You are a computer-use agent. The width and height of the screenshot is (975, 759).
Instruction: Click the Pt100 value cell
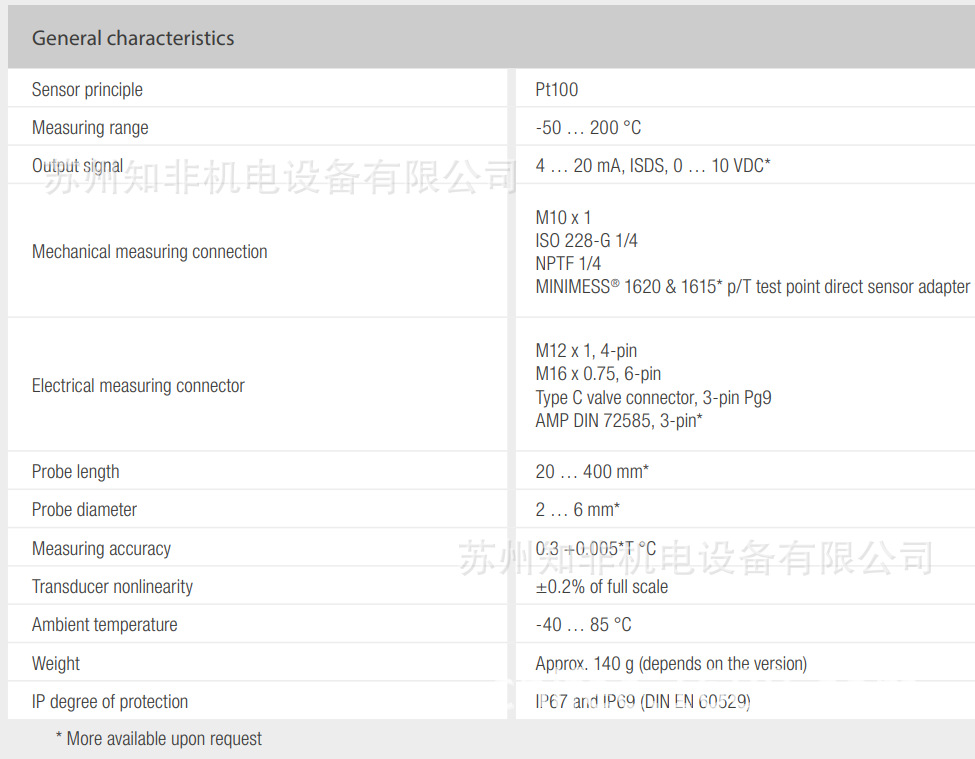[x=557, y=89]
